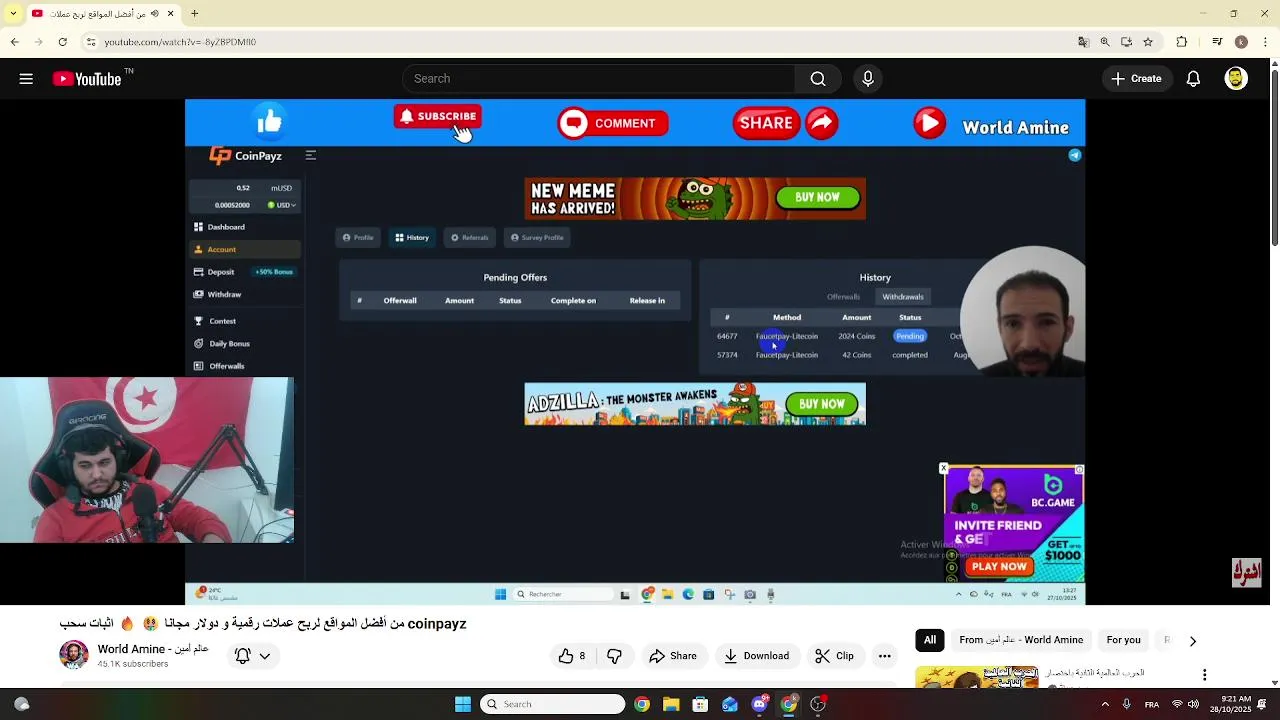
Task: Like the video with thumbs up
Action: 572,656
